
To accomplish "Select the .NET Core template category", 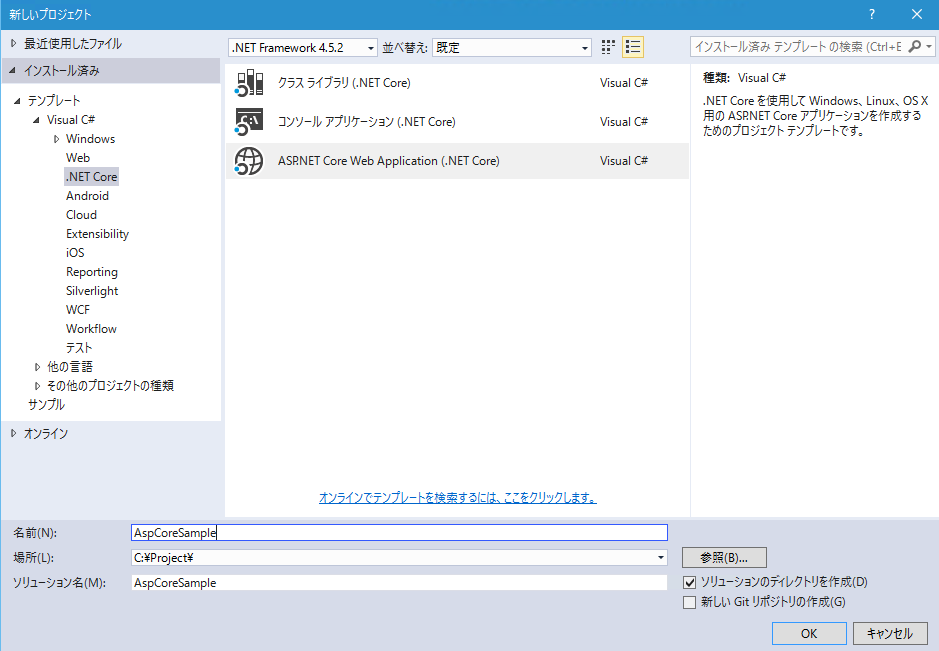I will [x=92, y=177].
